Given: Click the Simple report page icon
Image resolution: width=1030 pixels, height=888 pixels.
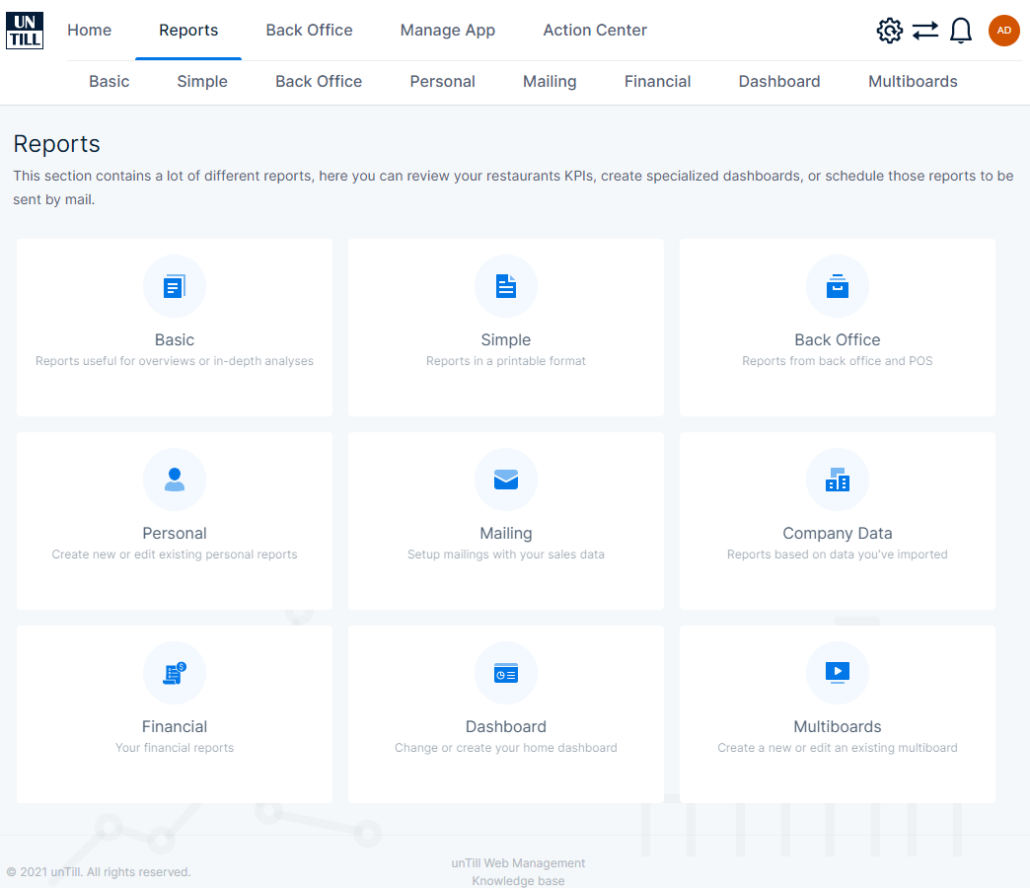Looking at the screenshot, I should click(506, 287).
